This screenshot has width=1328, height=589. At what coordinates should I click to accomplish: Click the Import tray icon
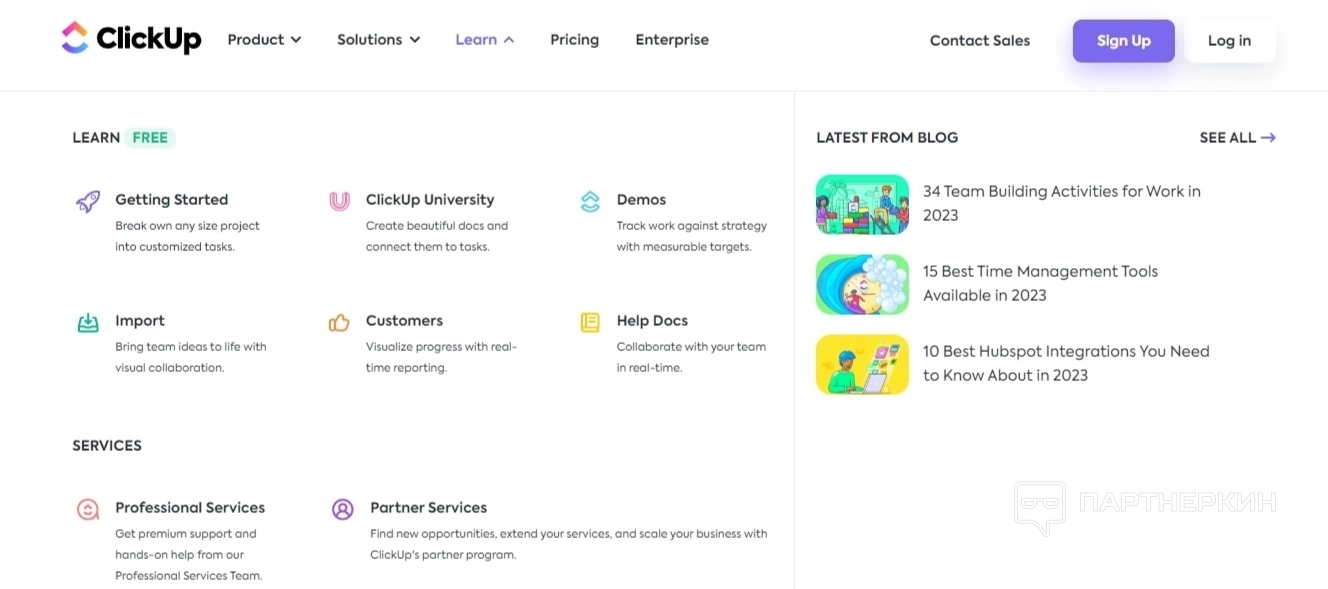point(88,322)
